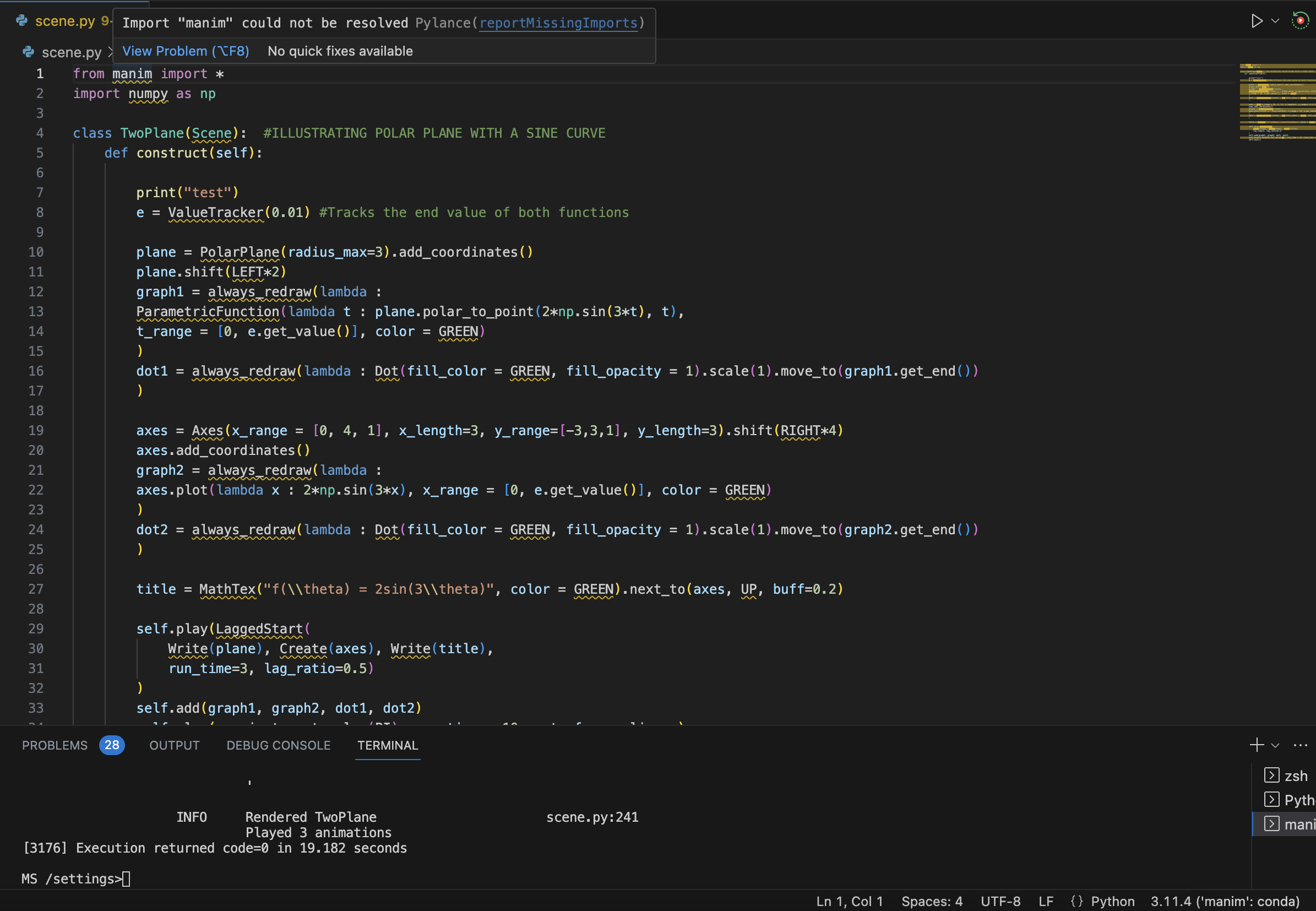The image size is (1316, 911).
Task: Select the zsh terminal session icon
Action: tap(1273, 775)
